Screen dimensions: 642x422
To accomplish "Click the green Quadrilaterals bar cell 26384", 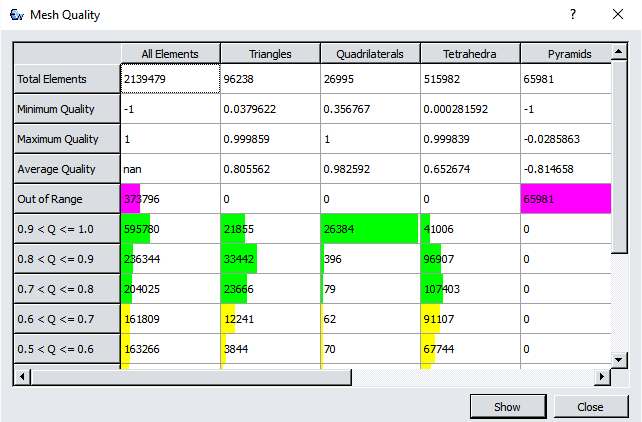I will (369, 229).
